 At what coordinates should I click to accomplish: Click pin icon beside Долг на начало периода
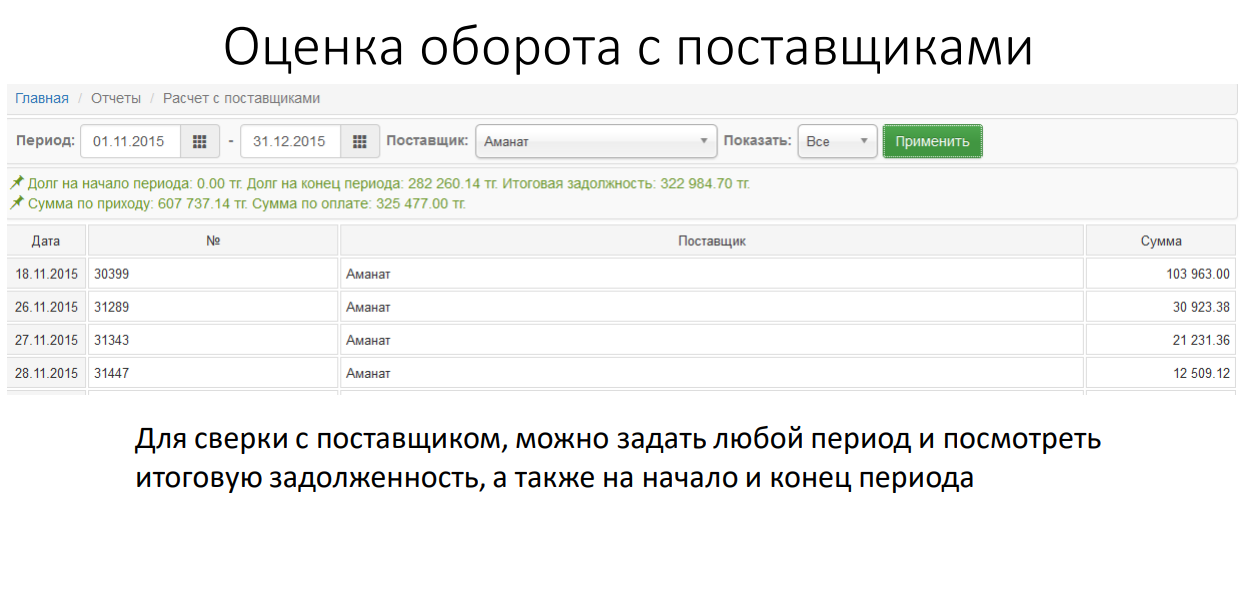point(17,184)
